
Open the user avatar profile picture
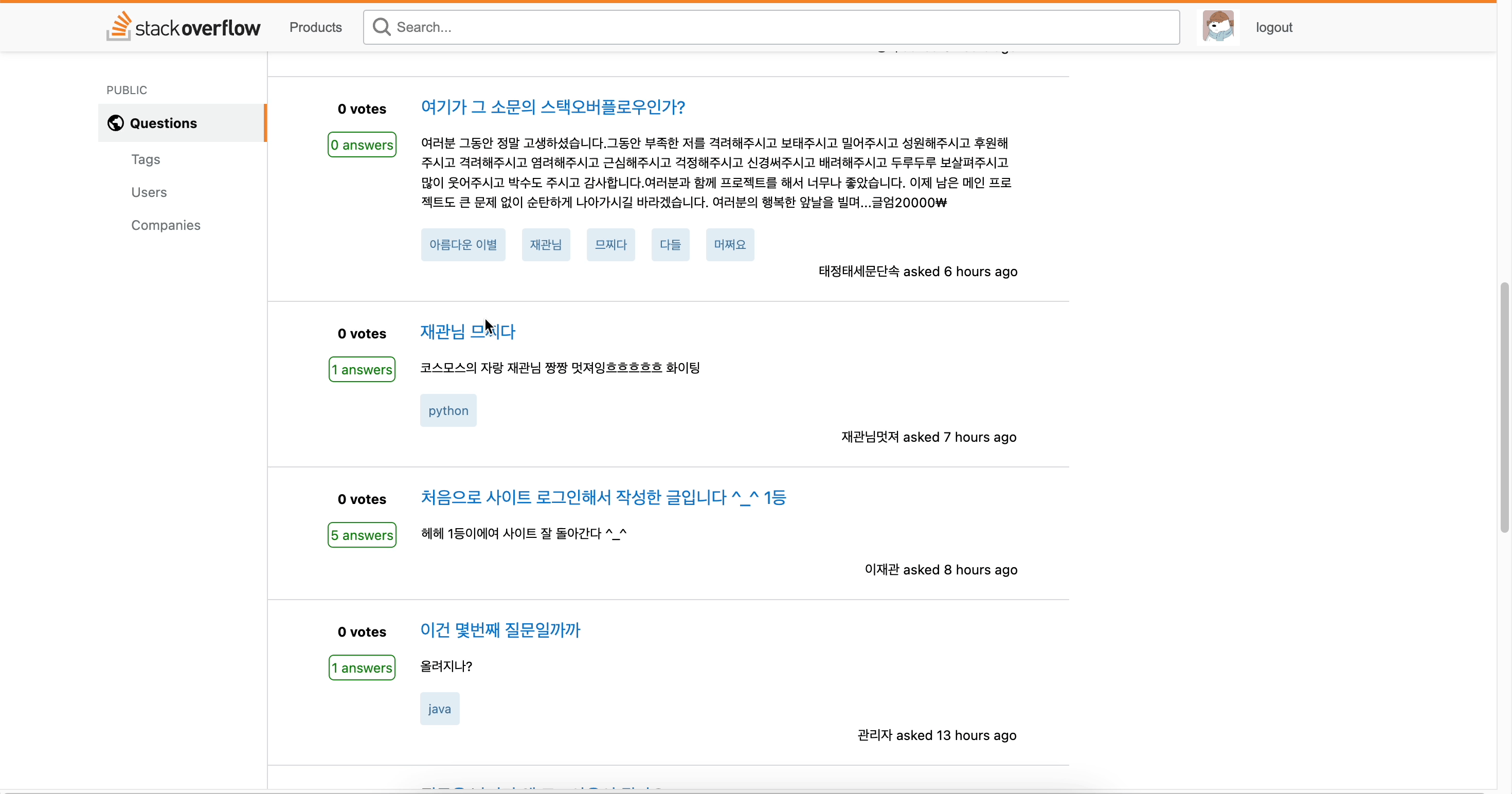pos(1218,26)
